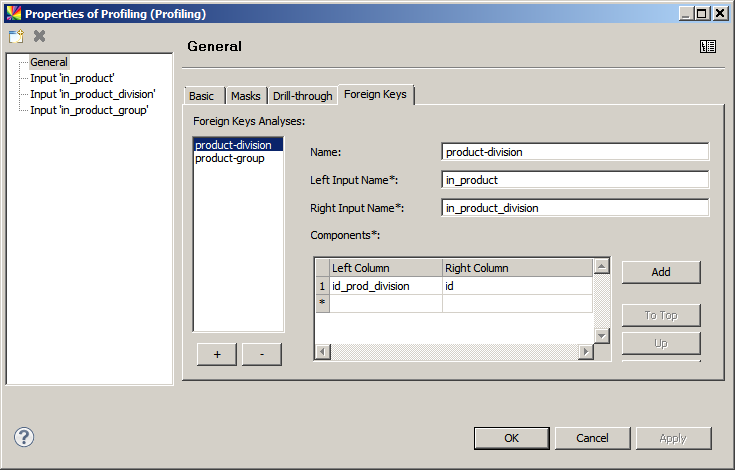Select Input 'in_product_division' tree item

pos(92,94)
